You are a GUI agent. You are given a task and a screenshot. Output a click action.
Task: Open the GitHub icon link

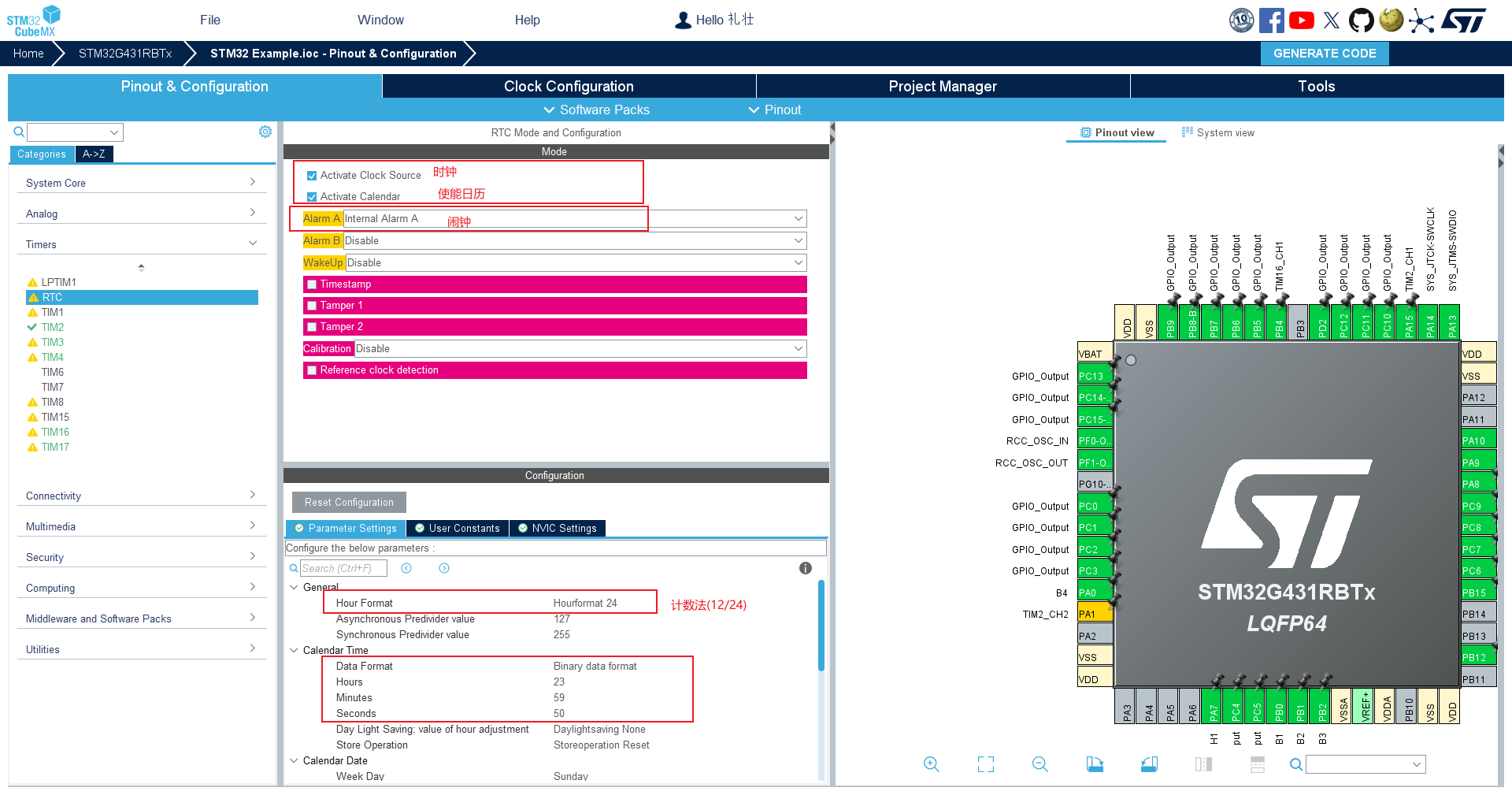coord(1361,20)
